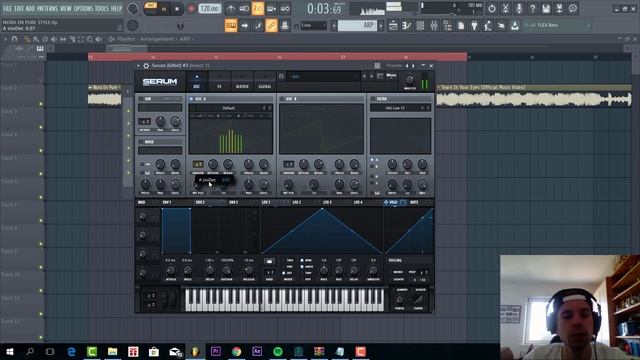Switch to Serum GLOBAL tab
Viewport: 640px width, 360px height.
(264, 81)
